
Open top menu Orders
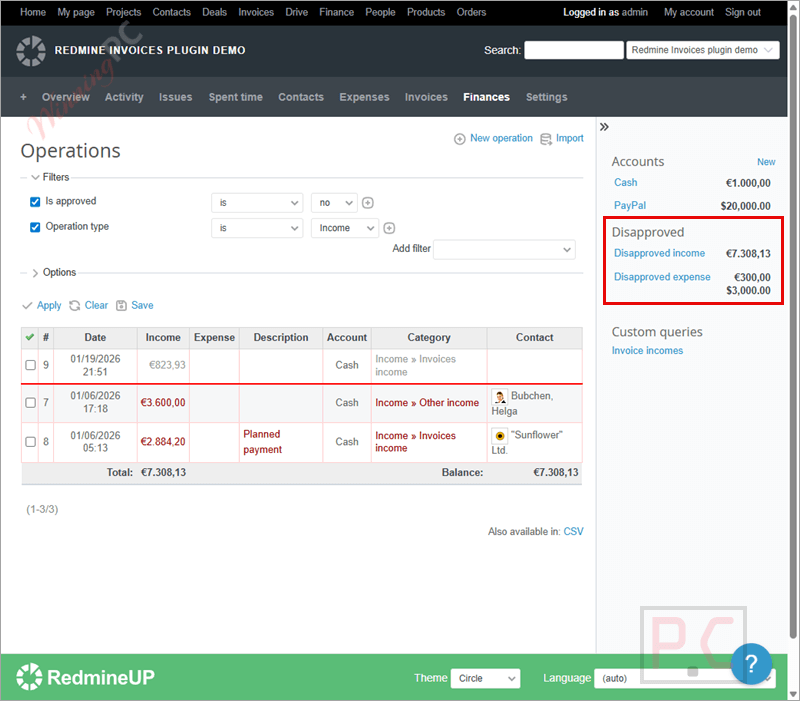(471, 12)
